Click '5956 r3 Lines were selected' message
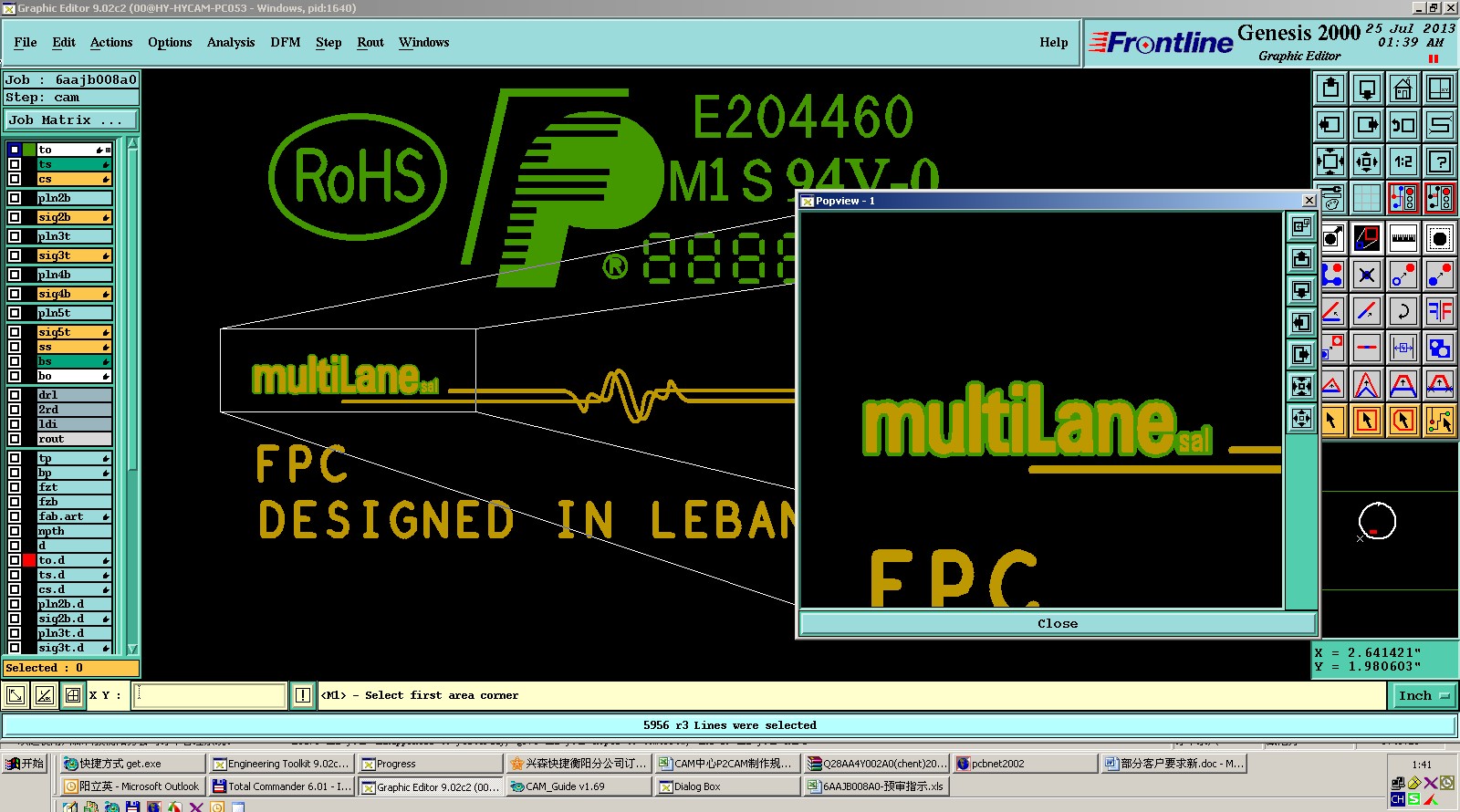Viewport: 1460px width, 812px height. pos(730,725)
